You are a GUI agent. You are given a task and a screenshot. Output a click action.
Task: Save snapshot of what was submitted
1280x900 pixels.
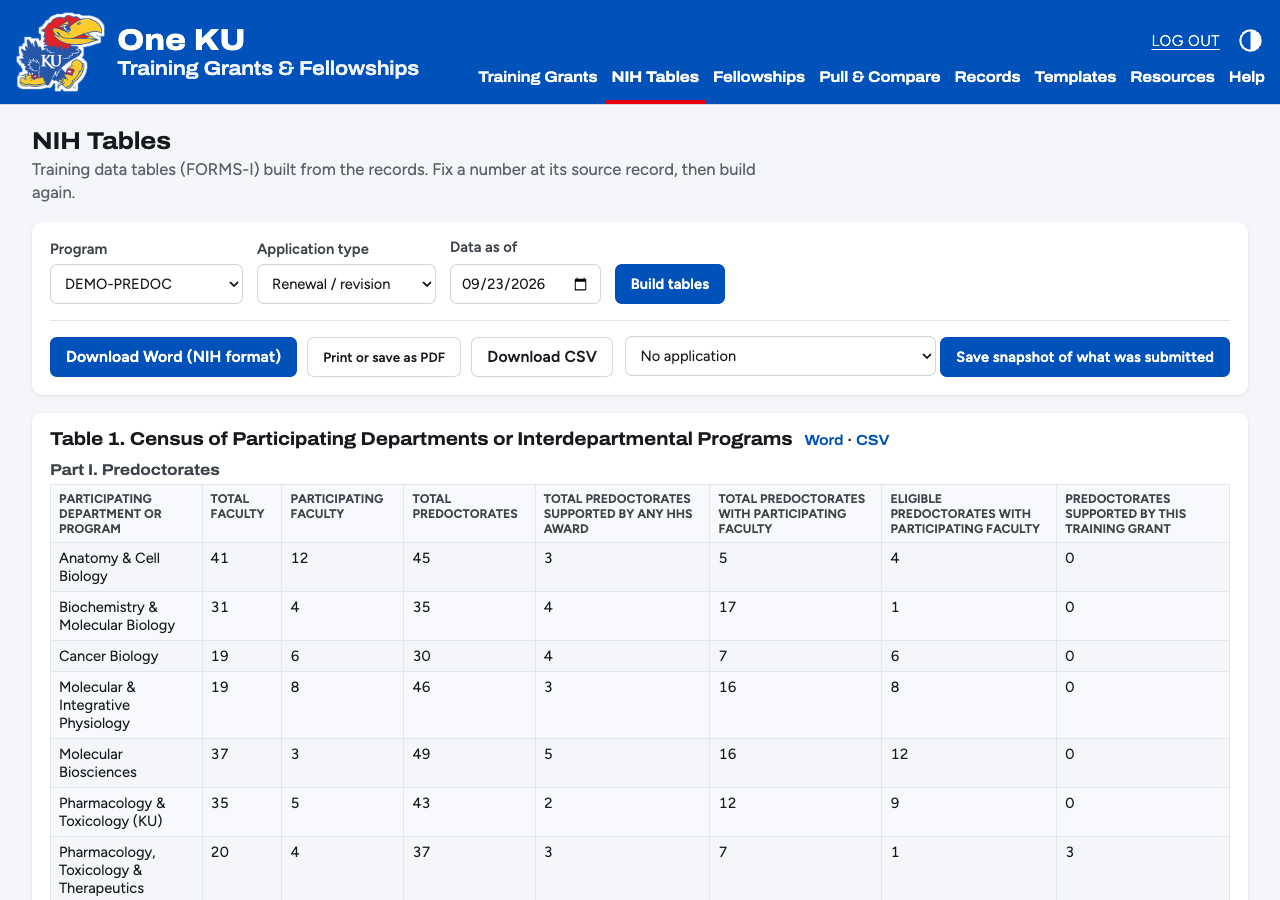[x=1085, y=357]
